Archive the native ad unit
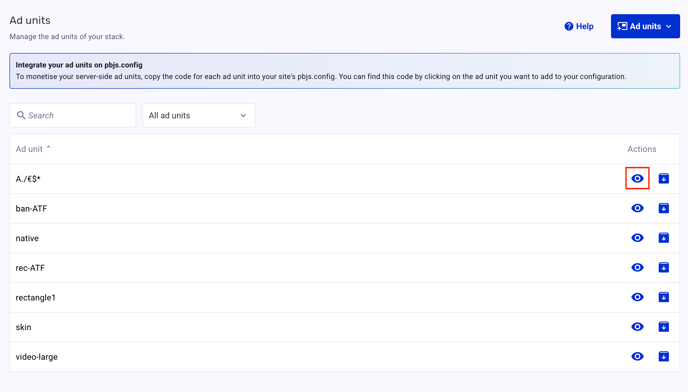 (663, 238)
